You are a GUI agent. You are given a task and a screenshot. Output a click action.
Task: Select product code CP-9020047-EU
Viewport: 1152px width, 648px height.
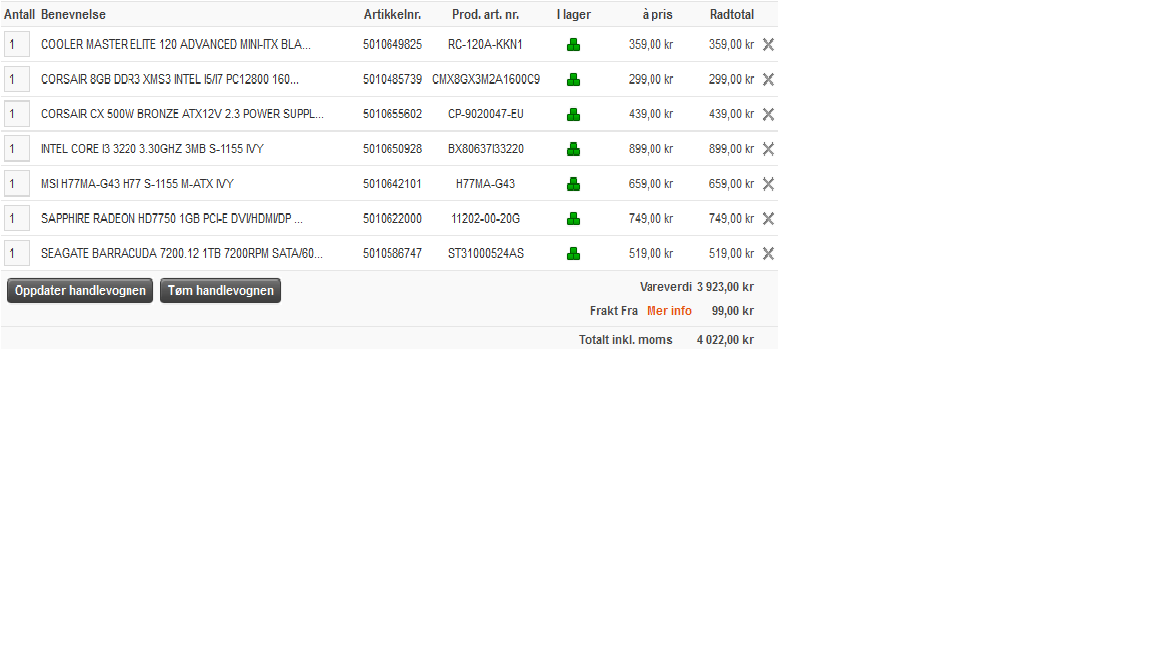coord(486,114)
